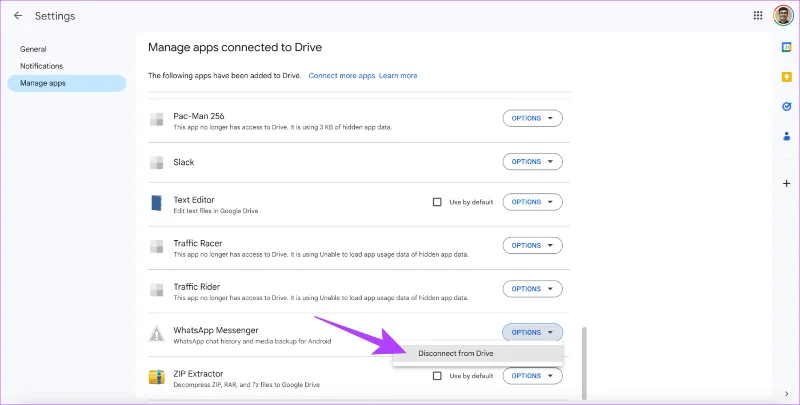
Task: Click the Settings page title
Action: tap(55, 16)
